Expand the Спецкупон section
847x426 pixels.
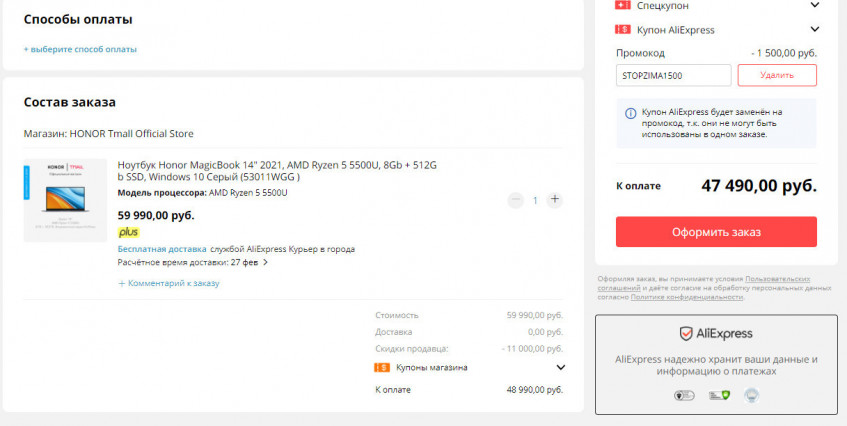[814, 5]
